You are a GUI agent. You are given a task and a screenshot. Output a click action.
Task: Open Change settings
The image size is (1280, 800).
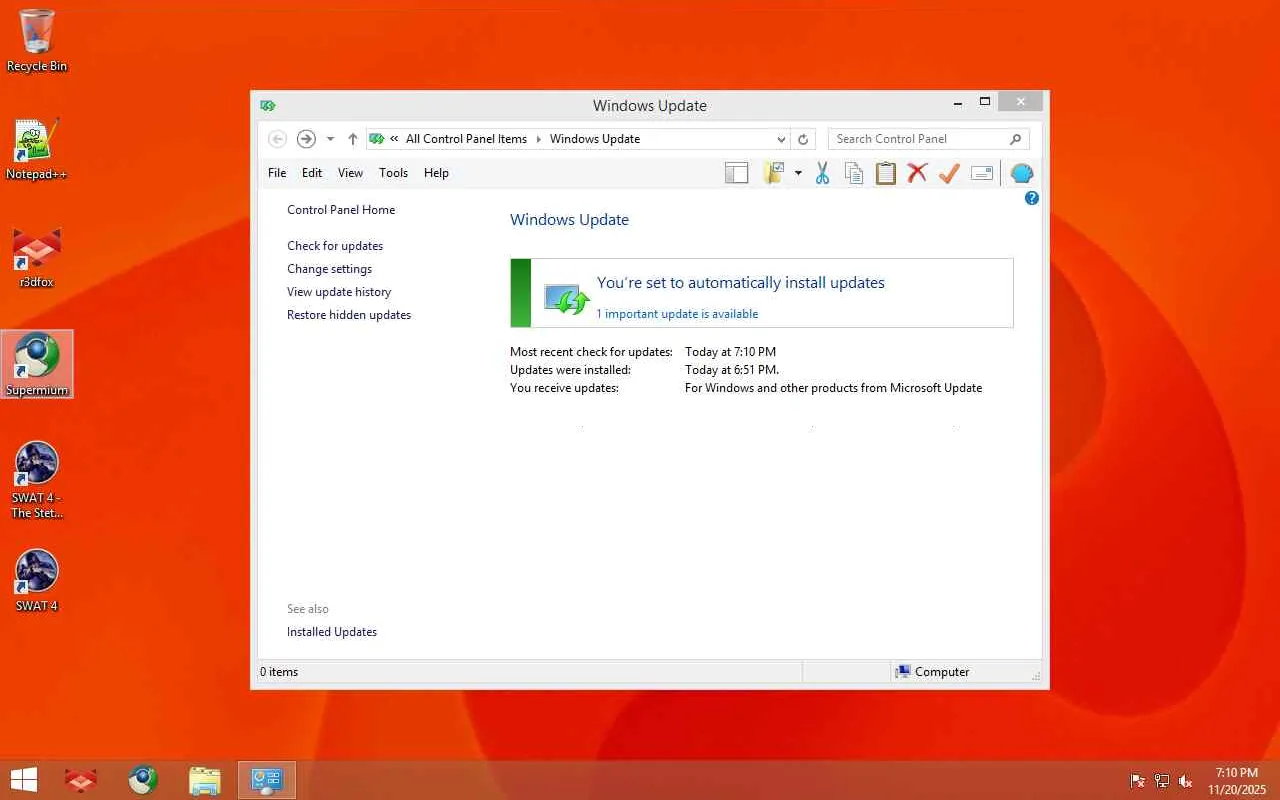[x=329, y=269]
